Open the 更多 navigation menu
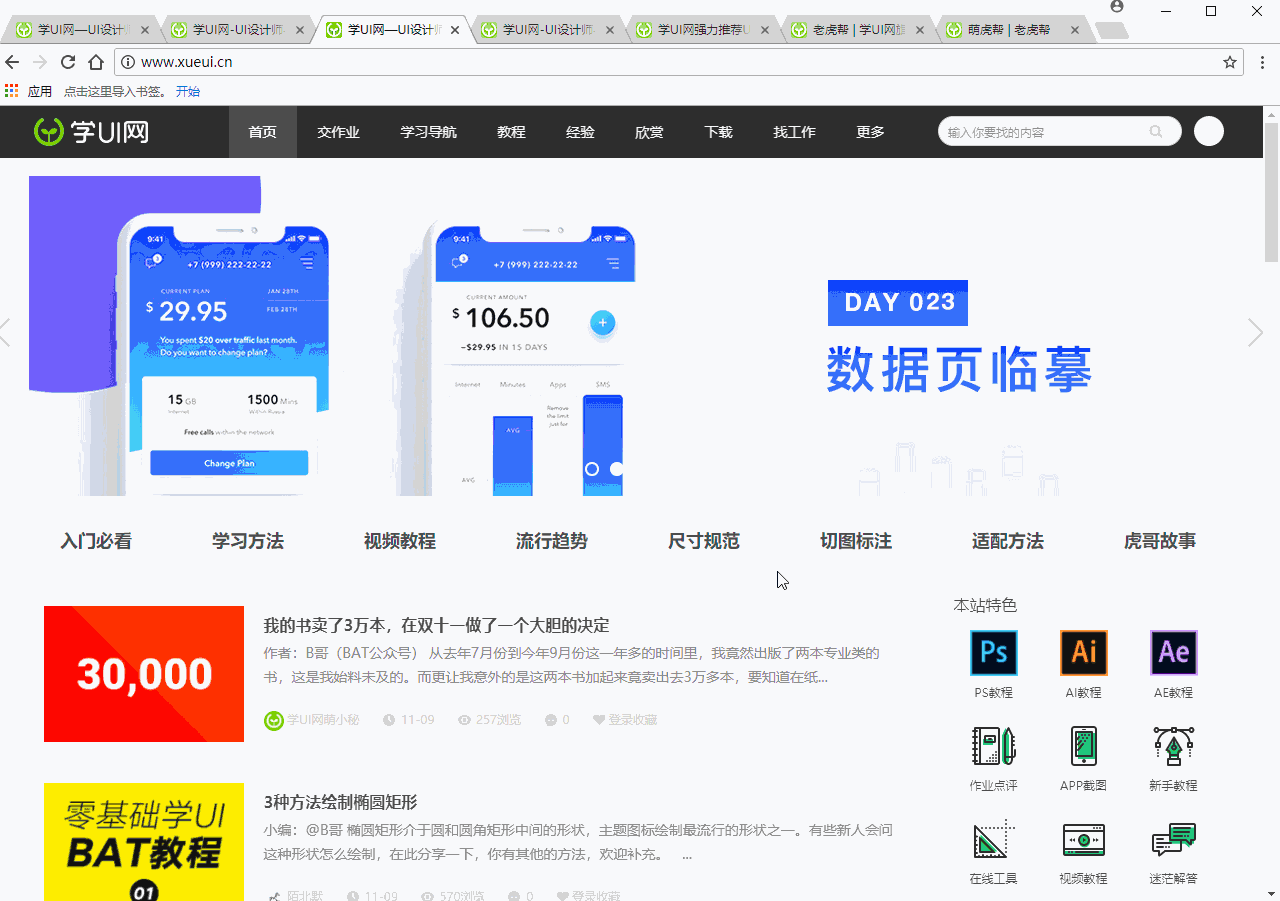Screen dimensions: 1280x901 tap(870, 131)
